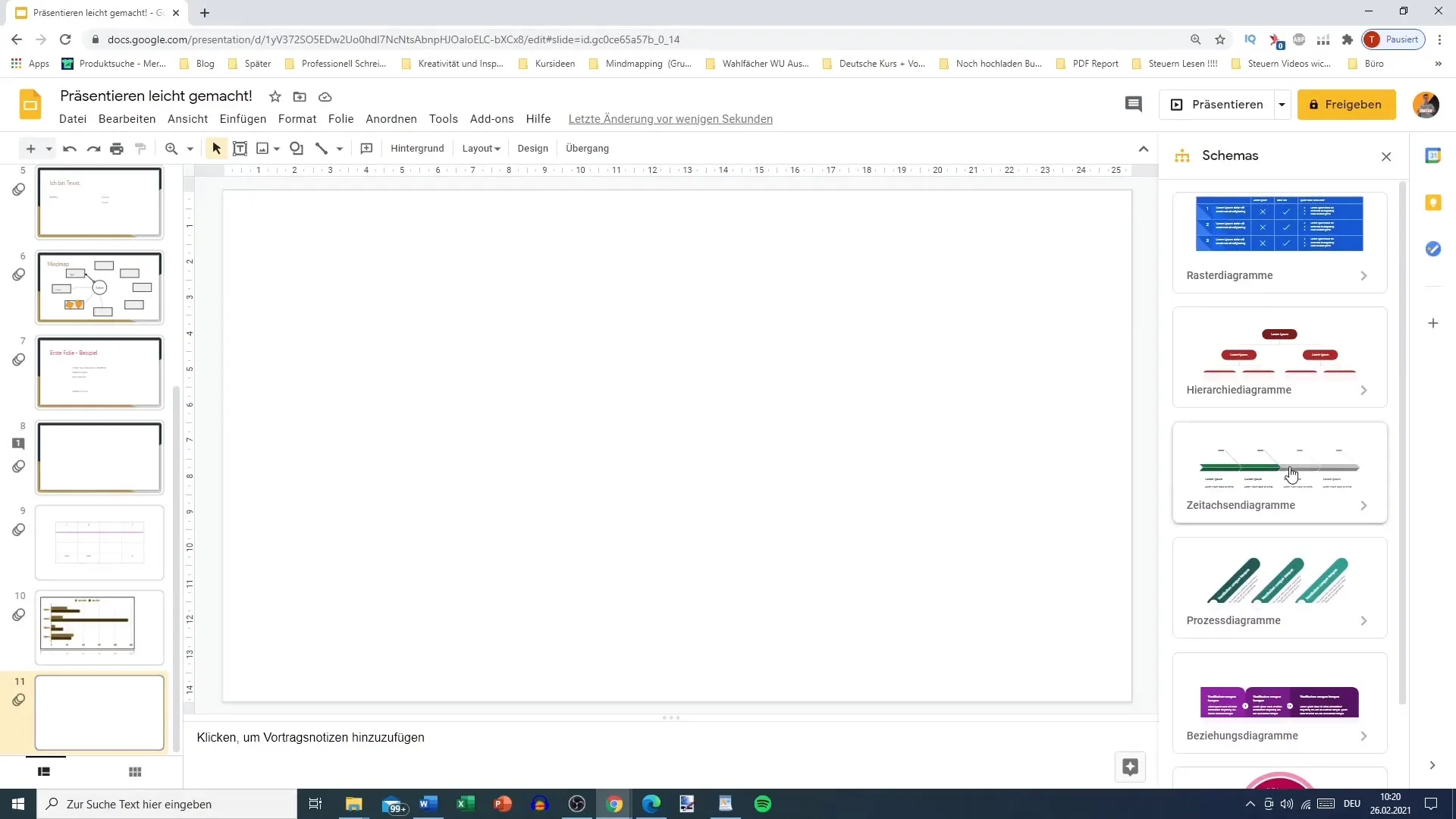Select the bar chart slide 10 thumbnail
The image size is (1456, 819).
[99, 627]
